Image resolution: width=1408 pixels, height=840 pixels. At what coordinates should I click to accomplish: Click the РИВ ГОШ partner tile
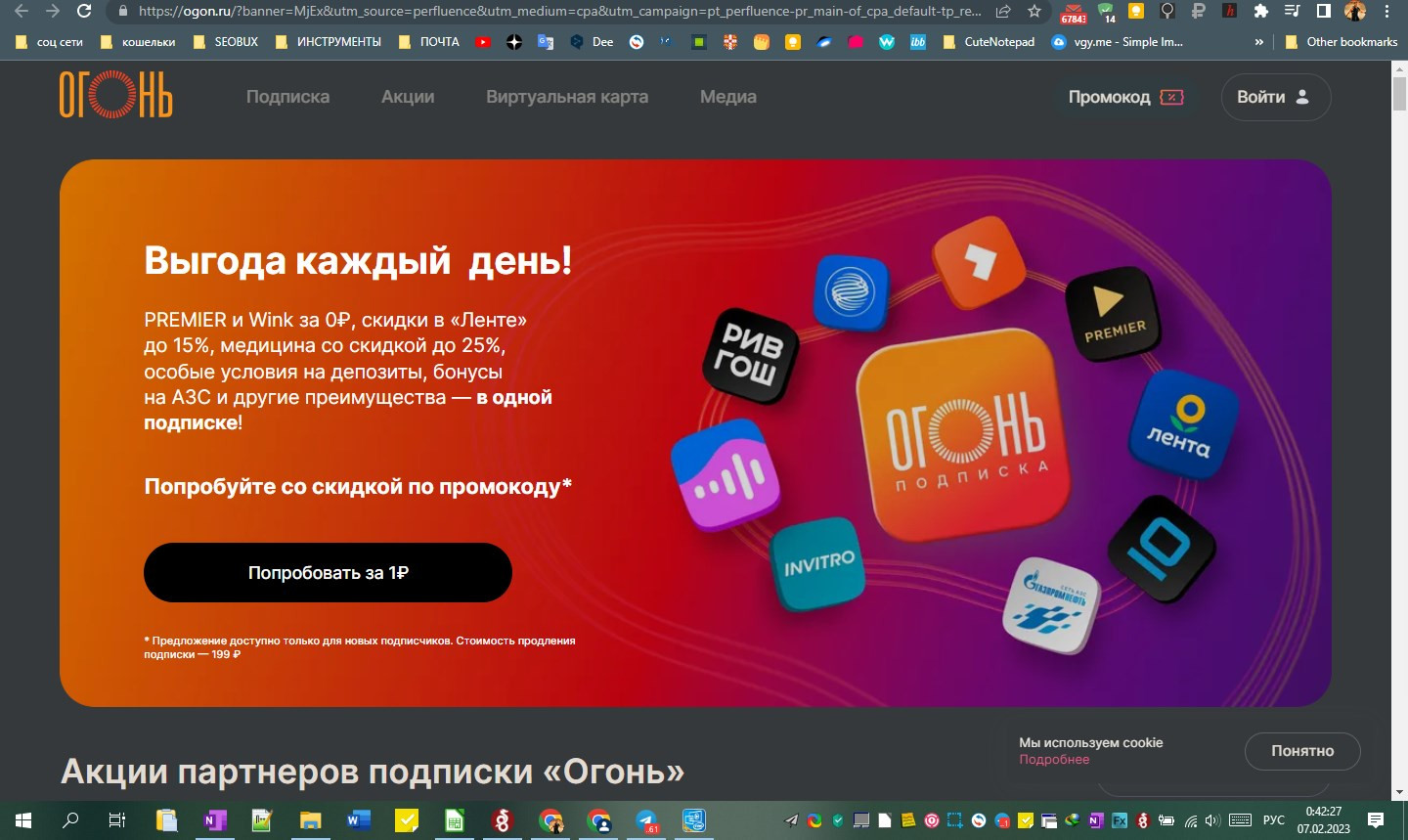pos(750,355)
